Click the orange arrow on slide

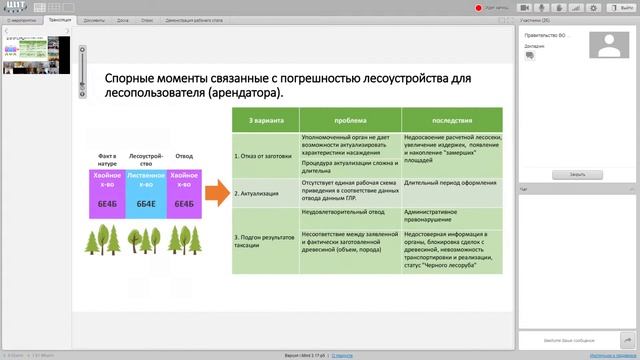tap(217, 193)
